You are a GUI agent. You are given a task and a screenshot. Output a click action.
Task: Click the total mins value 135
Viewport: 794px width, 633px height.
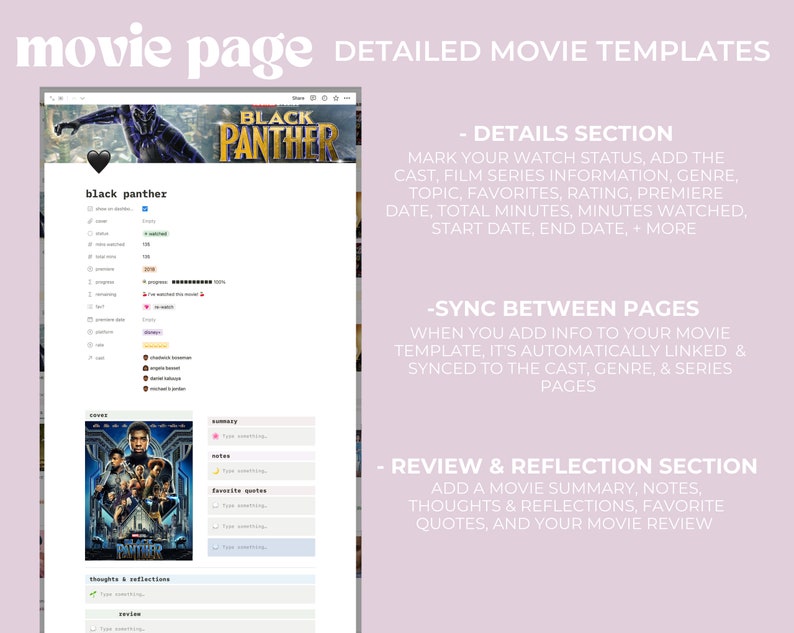click(146, 257)
